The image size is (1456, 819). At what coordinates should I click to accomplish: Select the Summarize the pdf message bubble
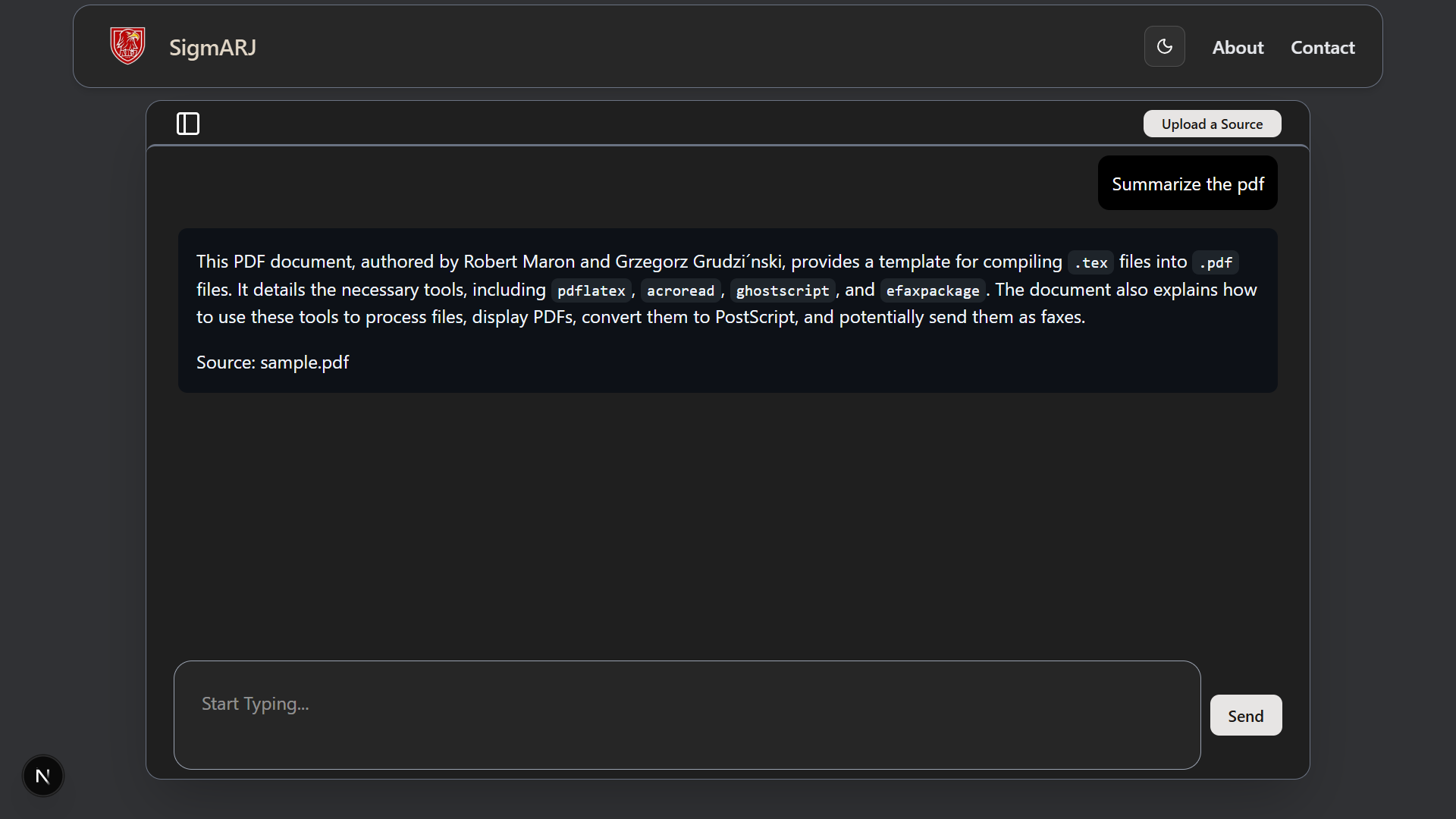tap(1188, 183)
